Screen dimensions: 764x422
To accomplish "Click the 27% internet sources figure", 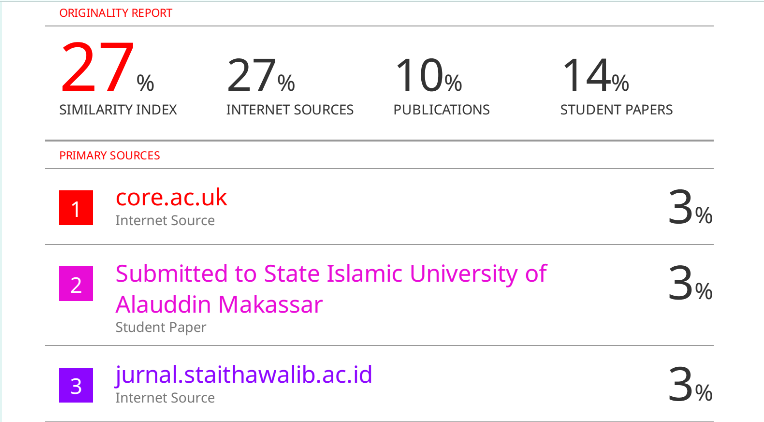I will click(x=260, y=76).
